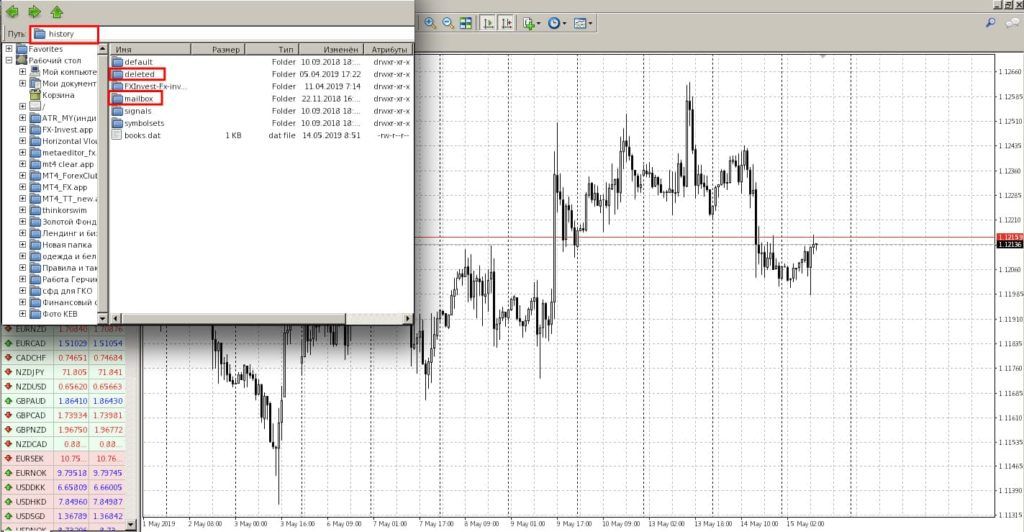Toggle chart auto scroll button
Screen dimensions: 1024x532
click(487, 22)
